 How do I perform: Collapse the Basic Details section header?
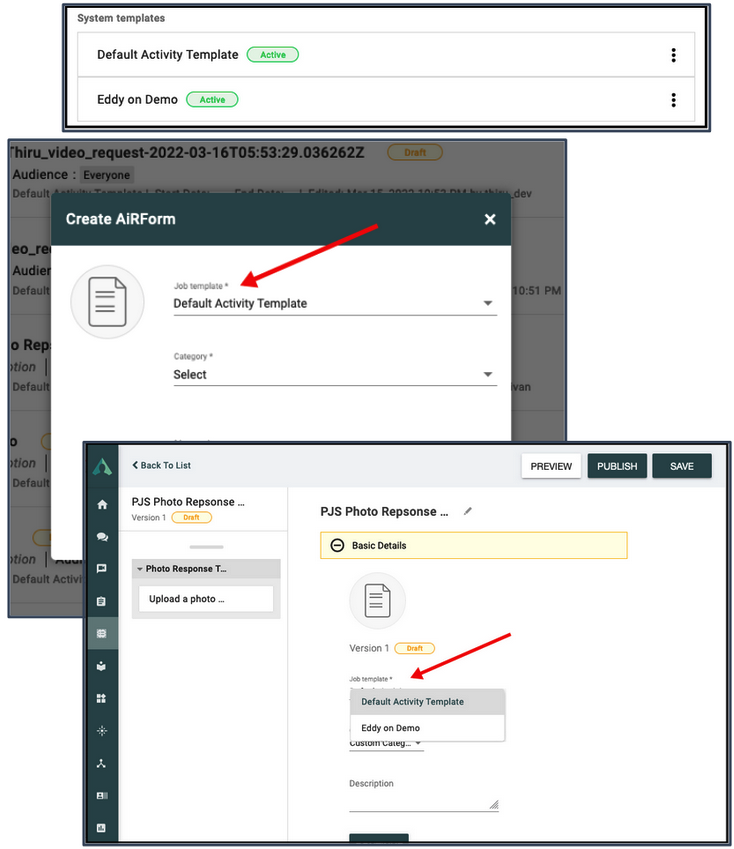coord(474,545)
